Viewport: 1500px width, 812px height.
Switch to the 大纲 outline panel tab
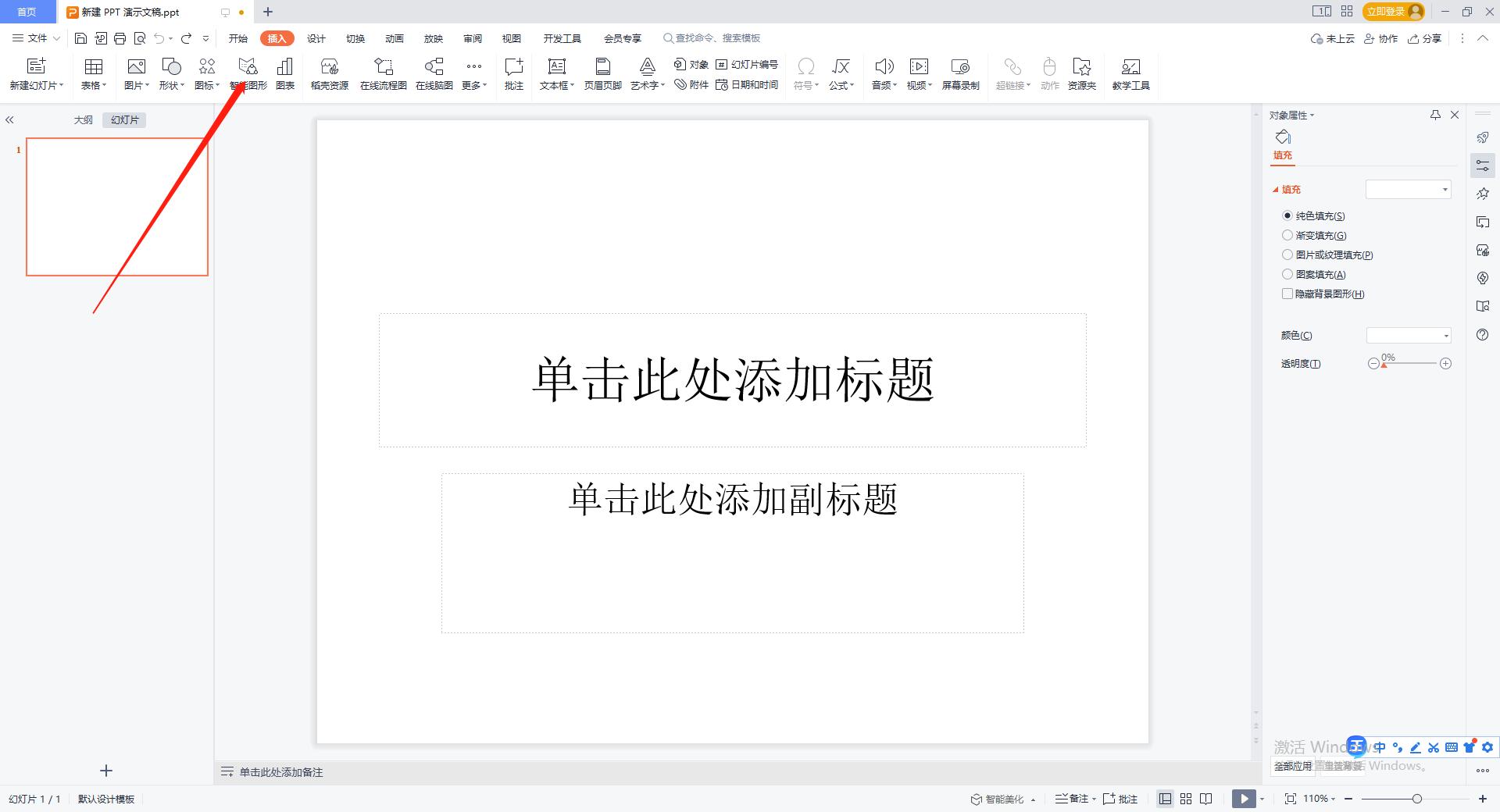(82, 119)
